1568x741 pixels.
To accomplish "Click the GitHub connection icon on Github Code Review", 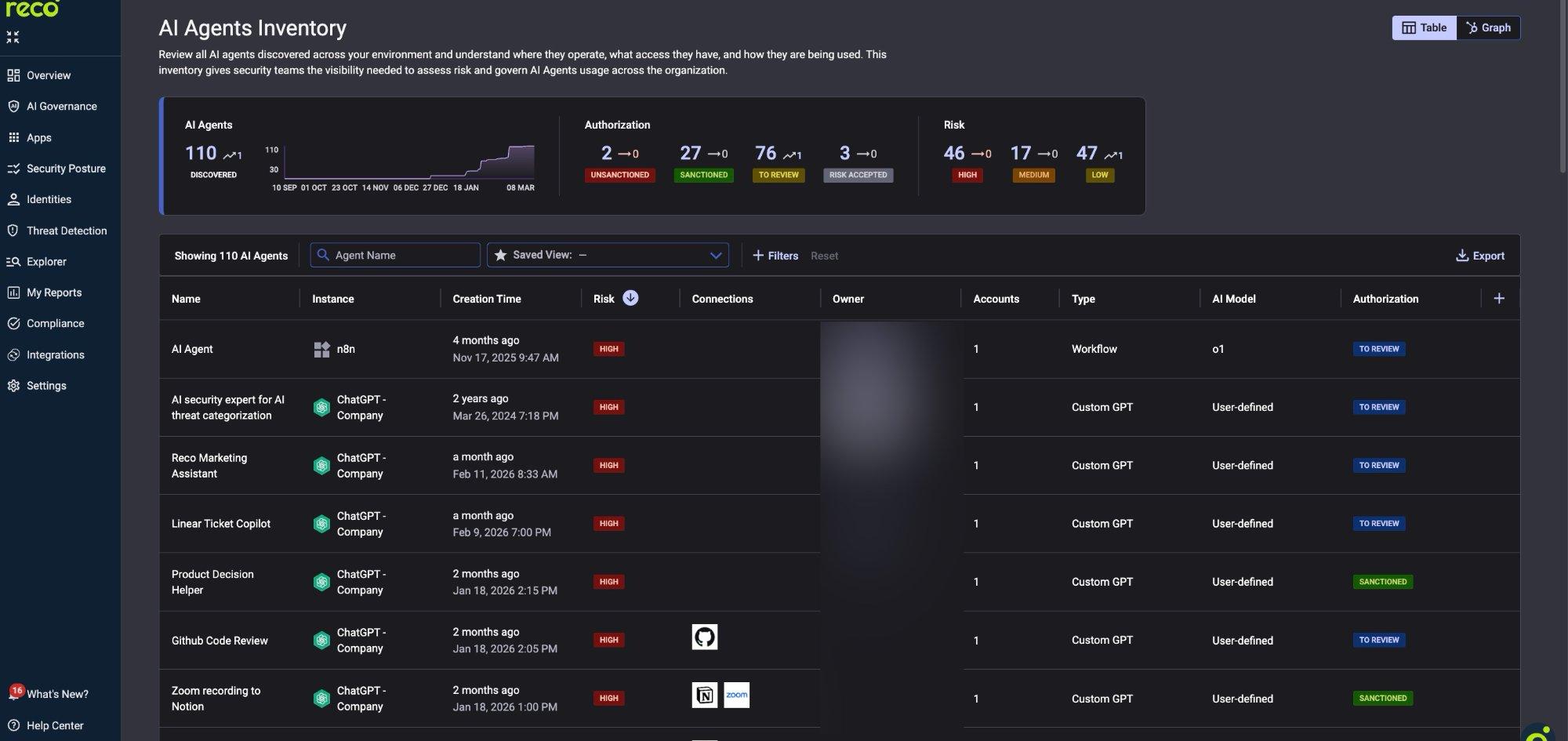I will pyautogui.click(x=705, y=637).
